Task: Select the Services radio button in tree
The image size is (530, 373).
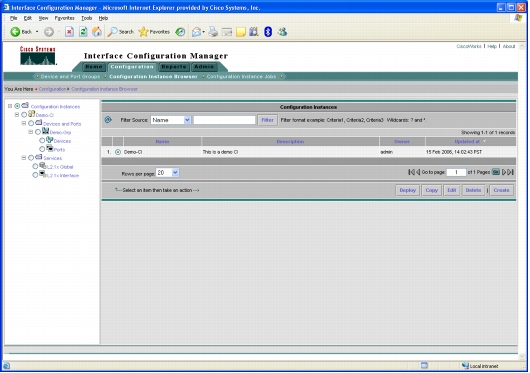Action: [x=31, y=158]
